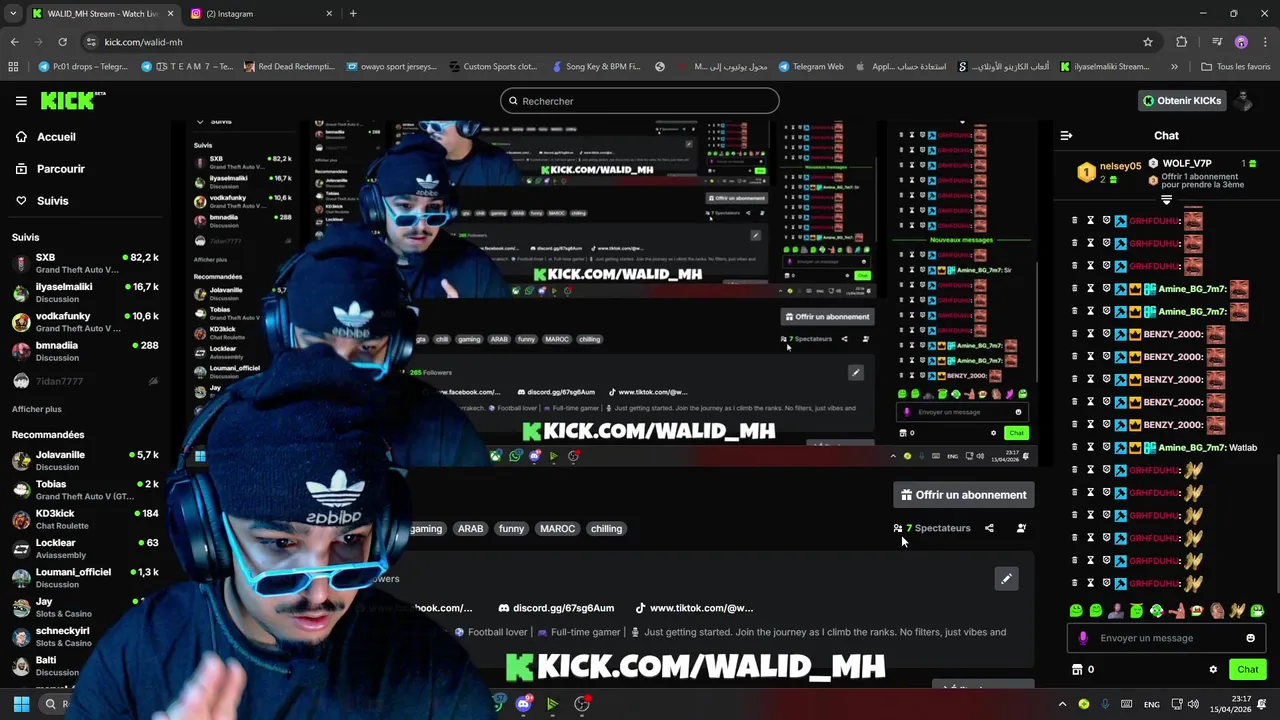
Task: Timeout Amine_BG_7m7 on the Watlab message
Action: point(1091,447)
